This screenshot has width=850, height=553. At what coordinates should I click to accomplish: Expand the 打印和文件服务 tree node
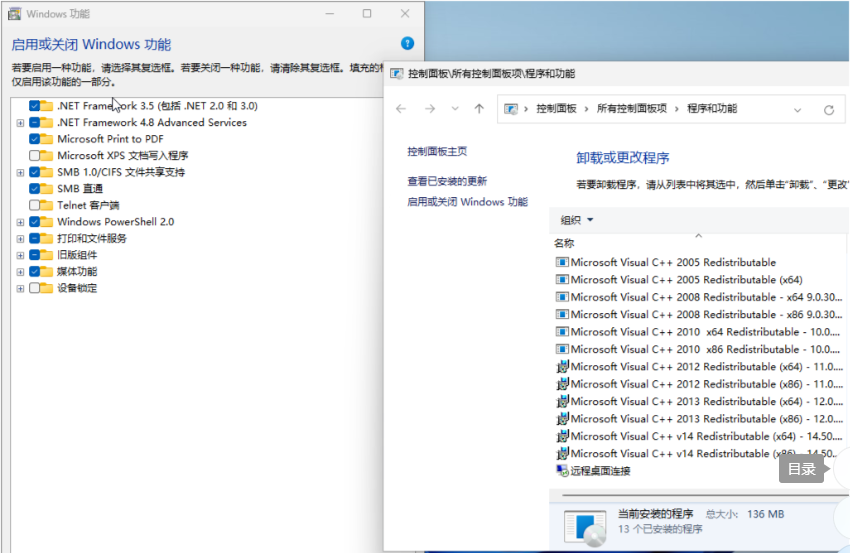(20, 239)
